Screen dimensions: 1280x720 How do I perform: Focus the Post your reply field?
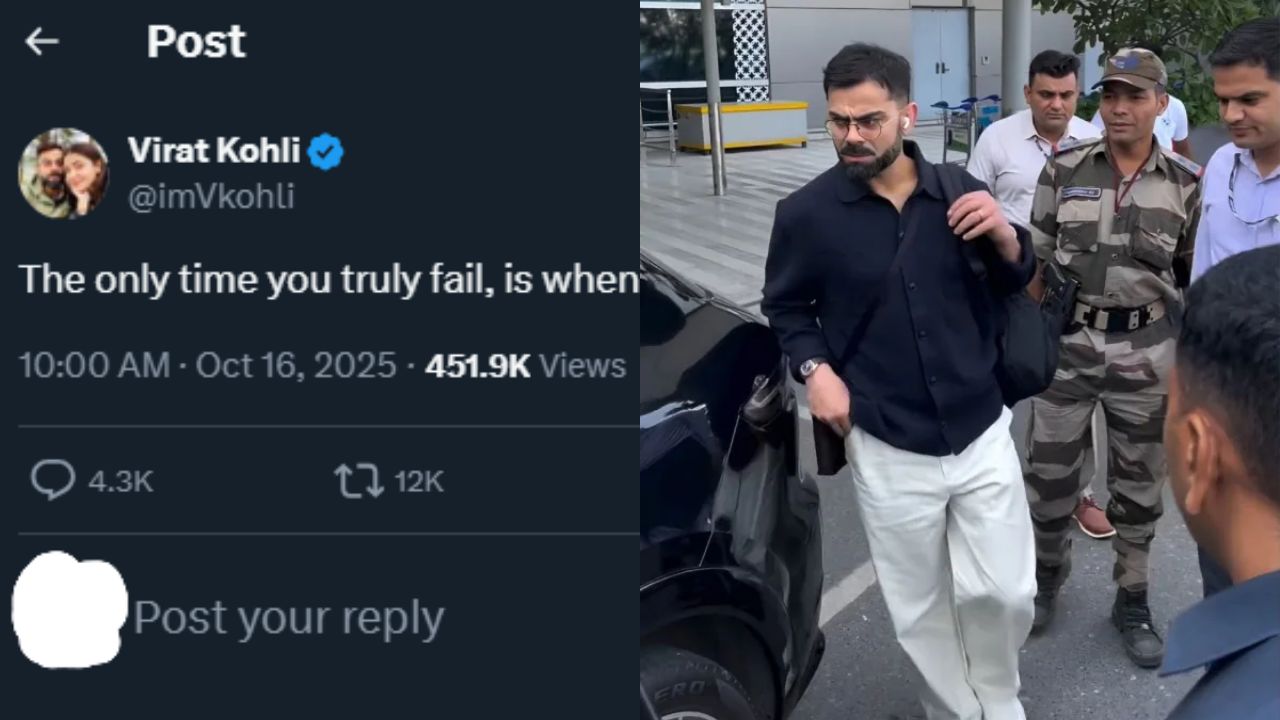(290, 619)
